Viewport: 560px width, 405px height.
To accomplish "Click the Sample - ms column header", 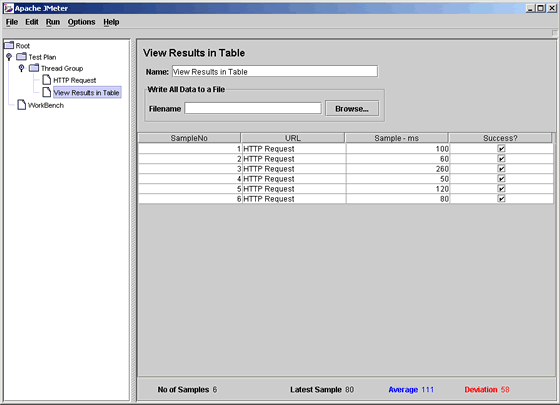I will [396, 138].
